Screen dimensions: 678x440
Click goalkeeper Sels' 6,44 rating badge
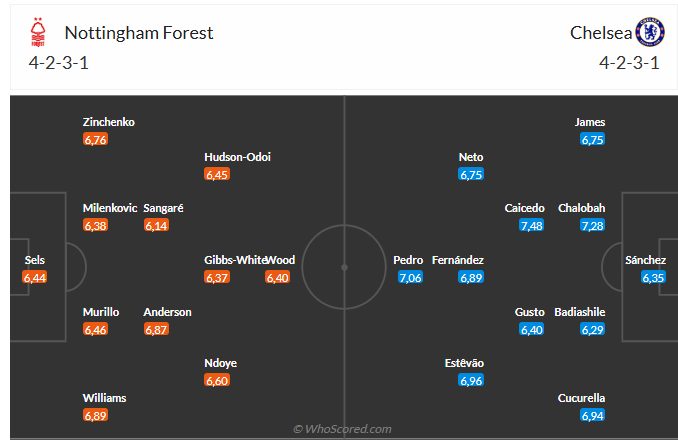click(35, 277)
